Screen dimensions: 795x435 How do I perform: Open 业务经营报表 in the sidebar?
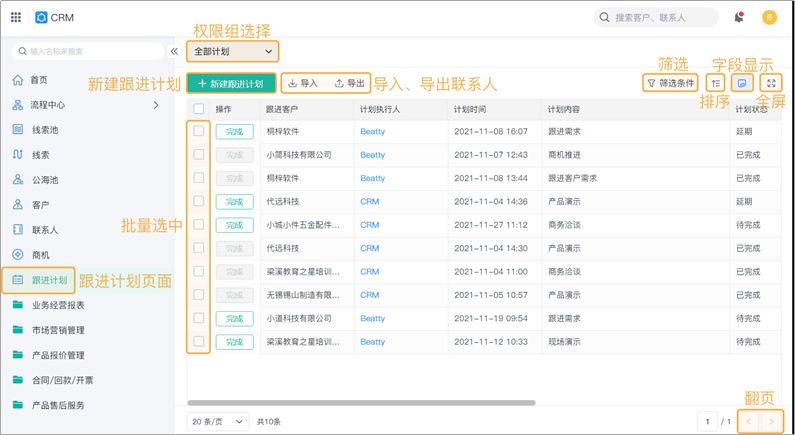pos(58,305)
